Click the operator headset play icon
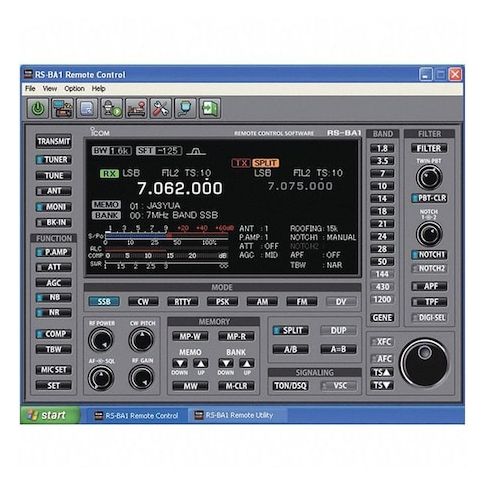 [112, 108]
